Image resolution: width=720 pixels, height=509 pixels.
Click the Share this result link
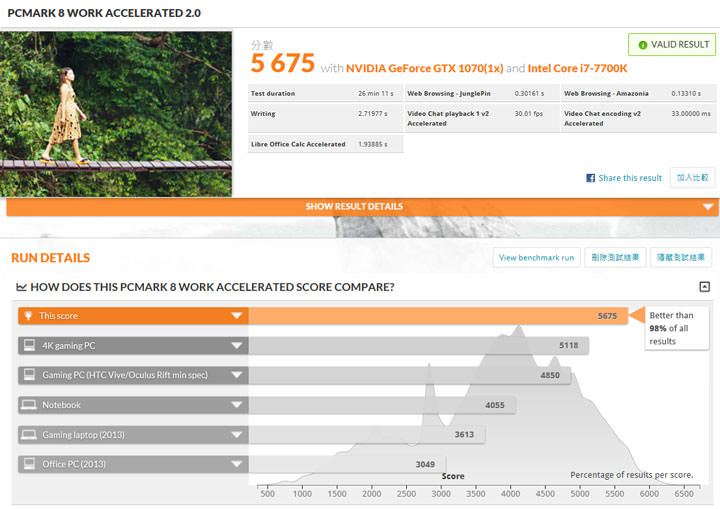(630, 178)
